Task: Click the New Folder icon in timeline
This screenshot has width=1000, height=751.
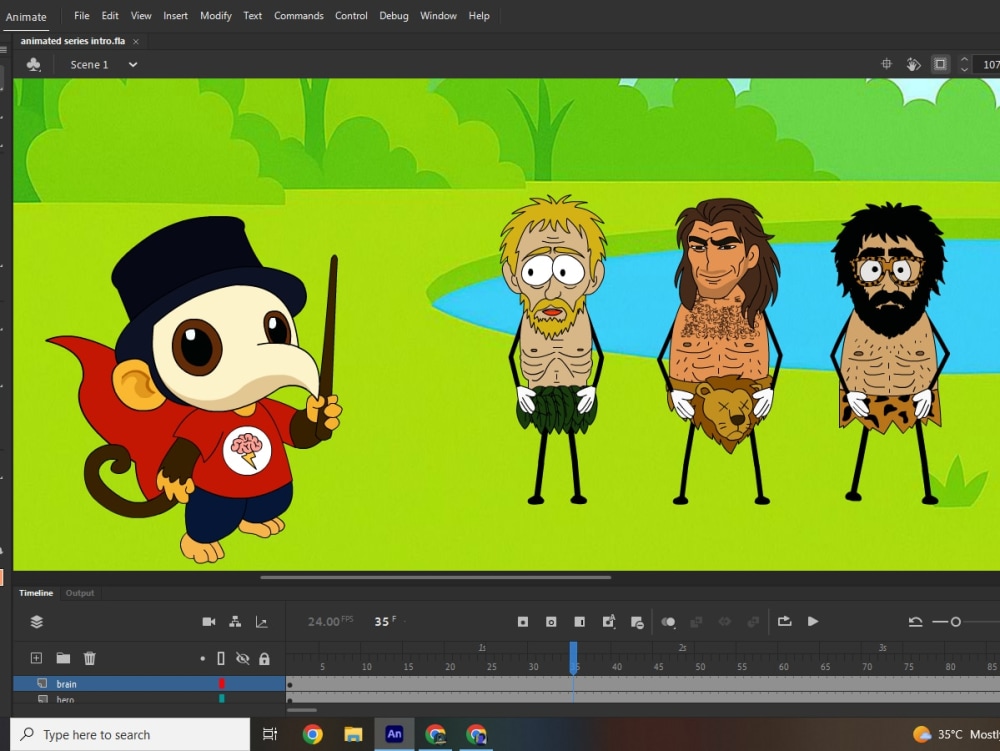Action: (x=63, y=658)
